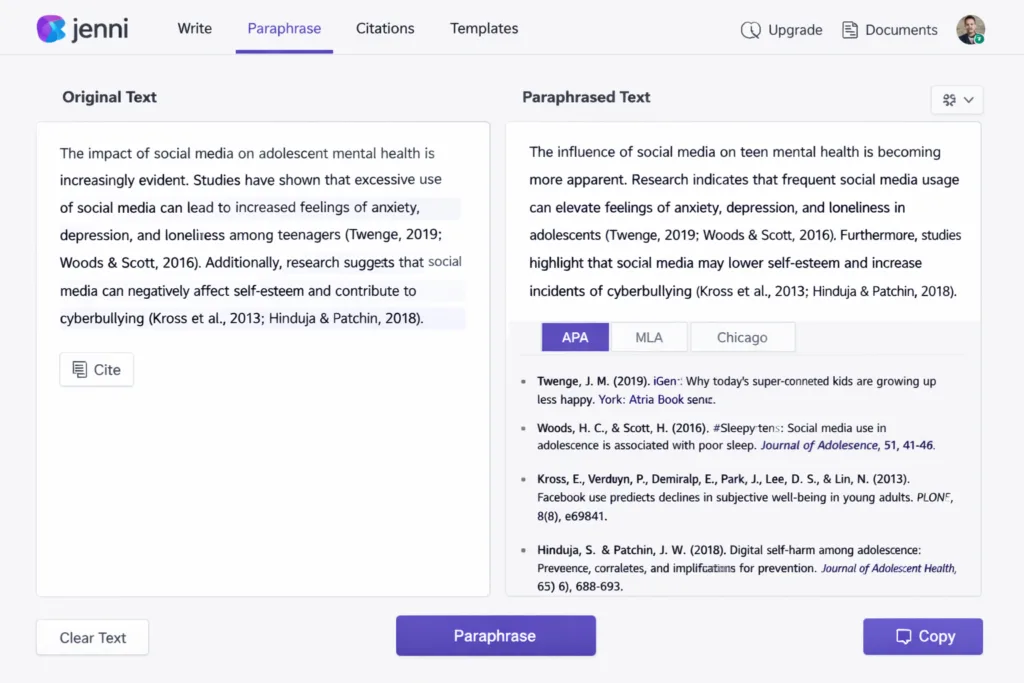1024x683 pixels.
Task: Copy the paraphrased output
Action: pyautogui.click(x=922, y=636)
